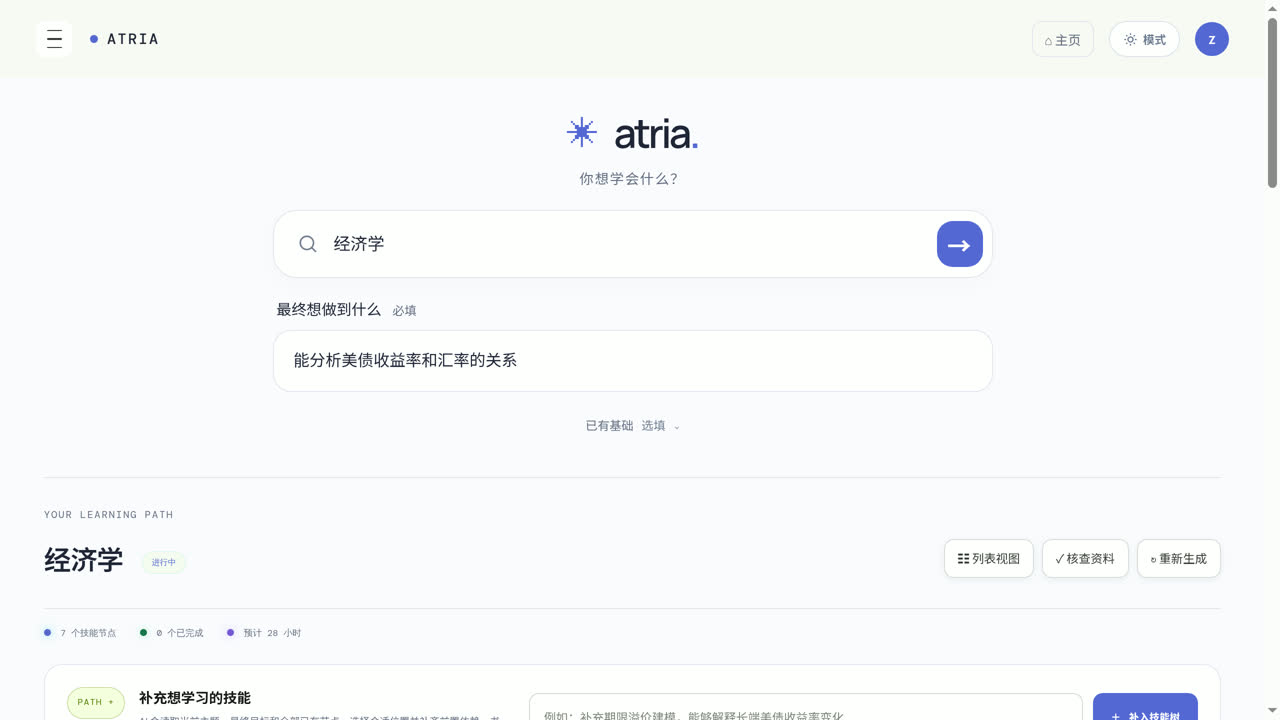Switch to 列表视图 list view
This screenshot has width=1280, height=720.
(x=989, y=559)
